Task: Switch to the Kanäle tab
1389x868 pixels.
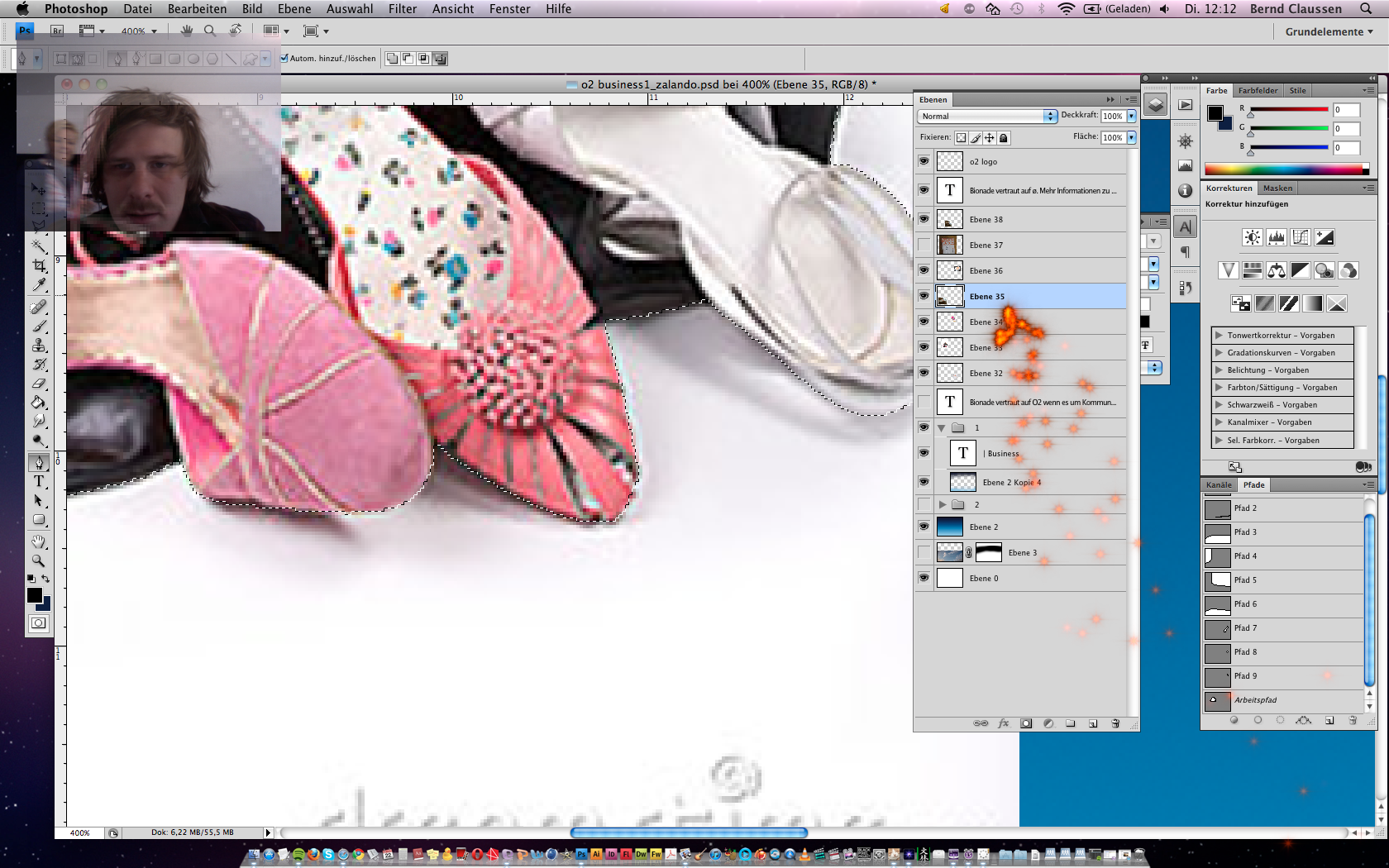Action: (1218, 485)
